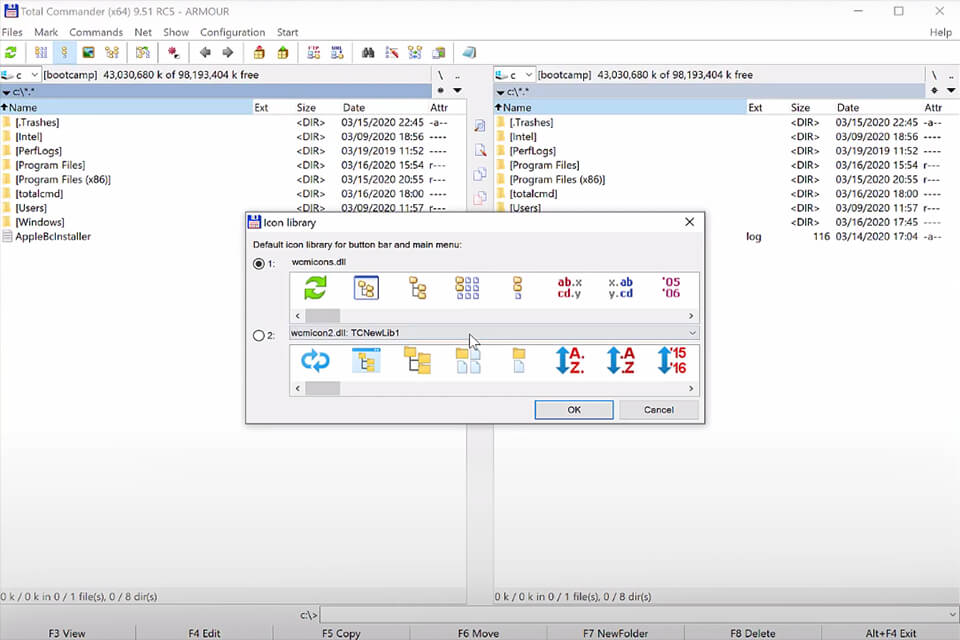Open FTP connection using the FTP toolbar icon
This screenshot has height=640, width=960.
point(314,52)
